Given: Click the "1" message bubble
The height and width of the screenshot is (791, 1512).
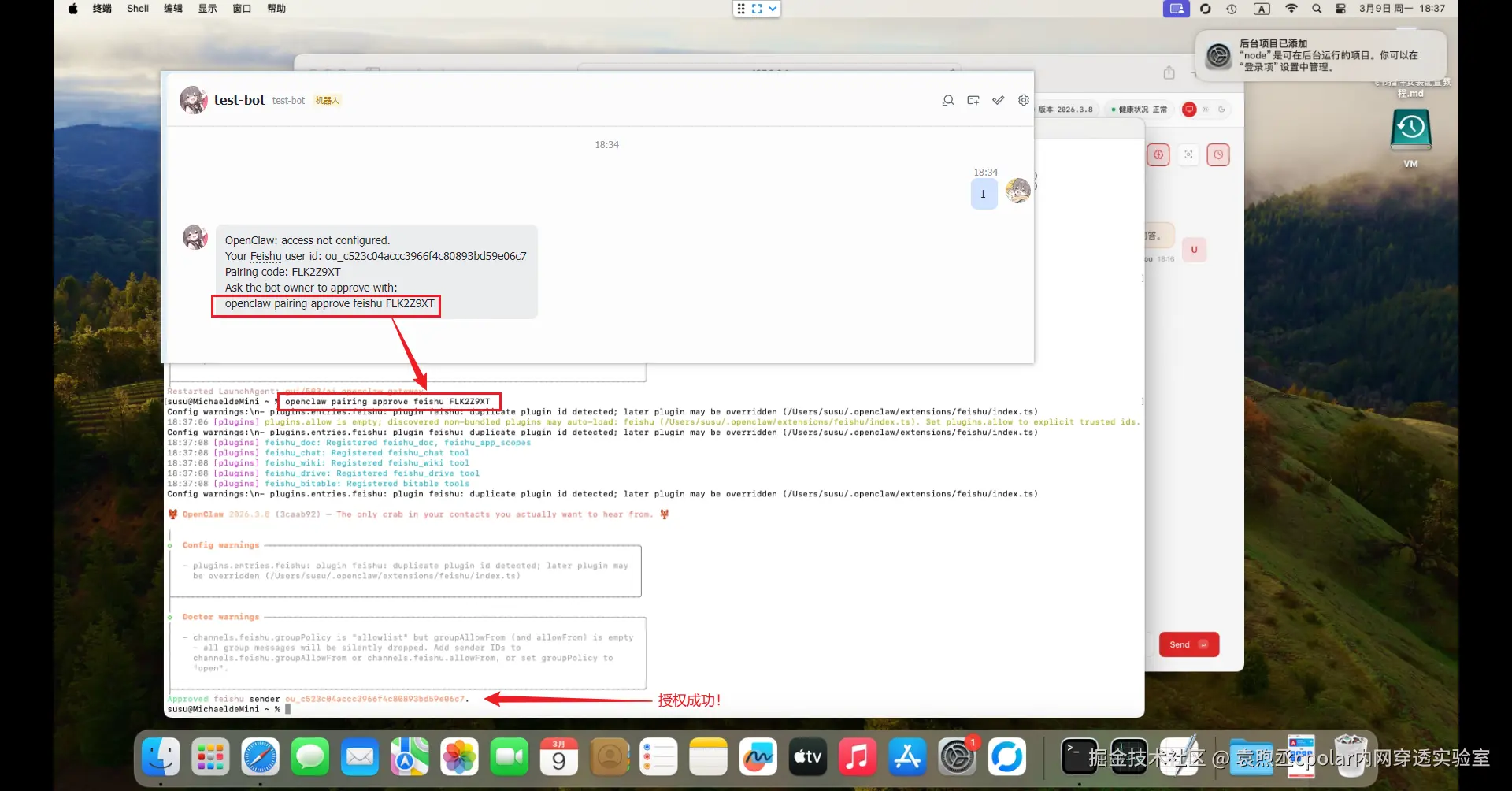Looking at the screenshot, I should (x=984, y=194).
